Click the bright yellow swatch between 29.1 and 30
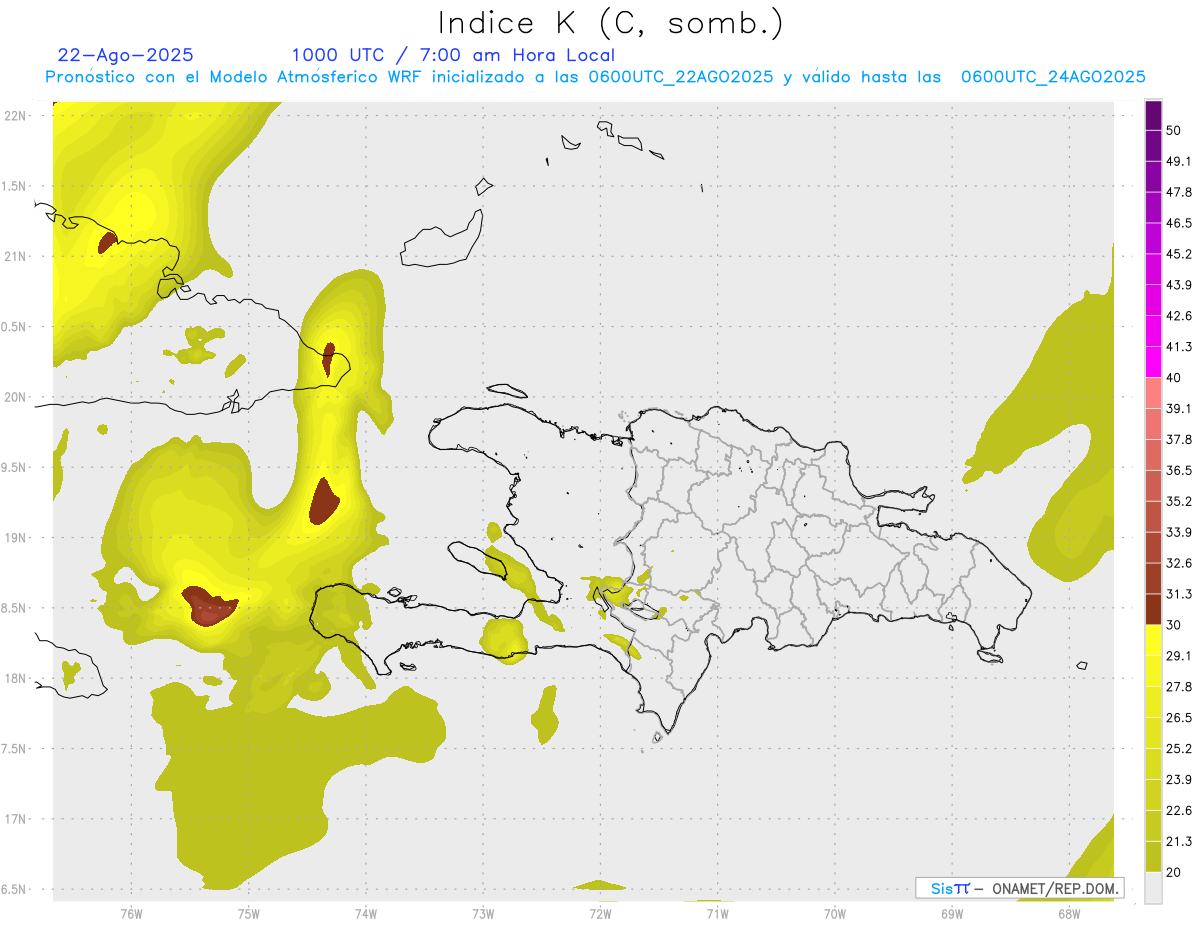Image resolution: width=1200 pixels, height=927 pixels. click(1154, 640)
